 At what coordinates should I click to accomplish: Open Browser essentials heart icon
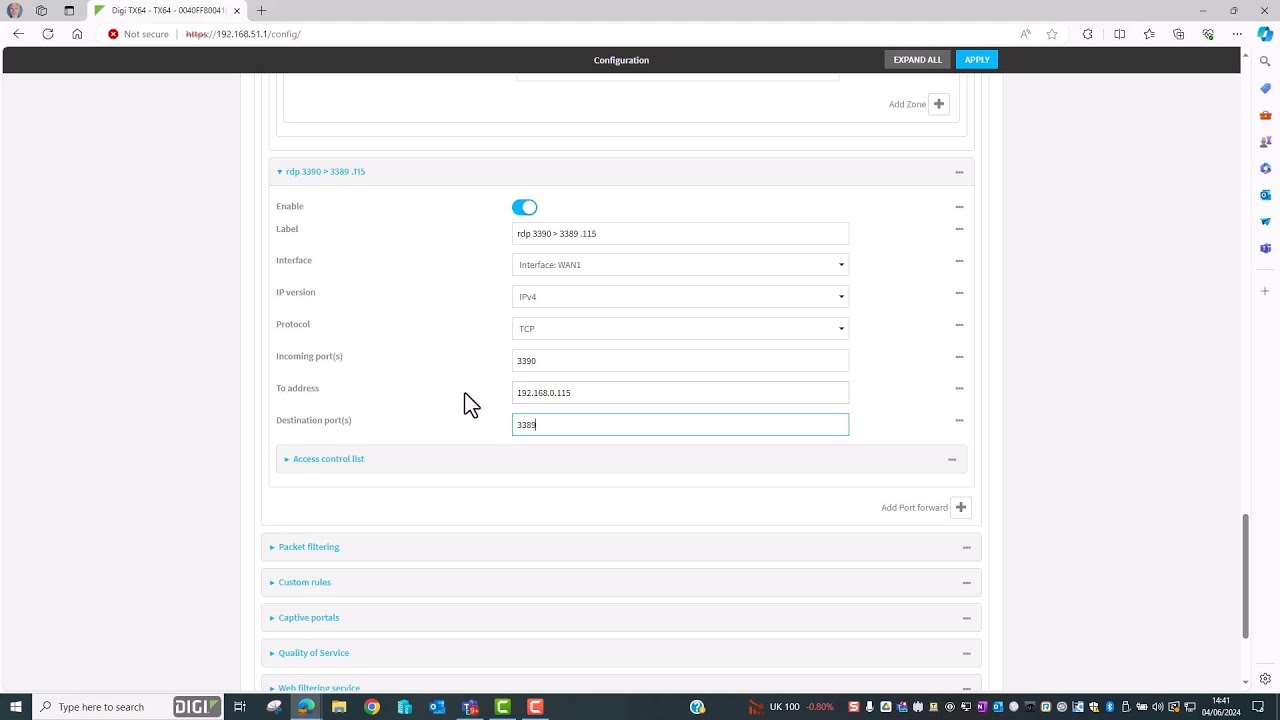pyautogui.click(x=1208, y=34)
